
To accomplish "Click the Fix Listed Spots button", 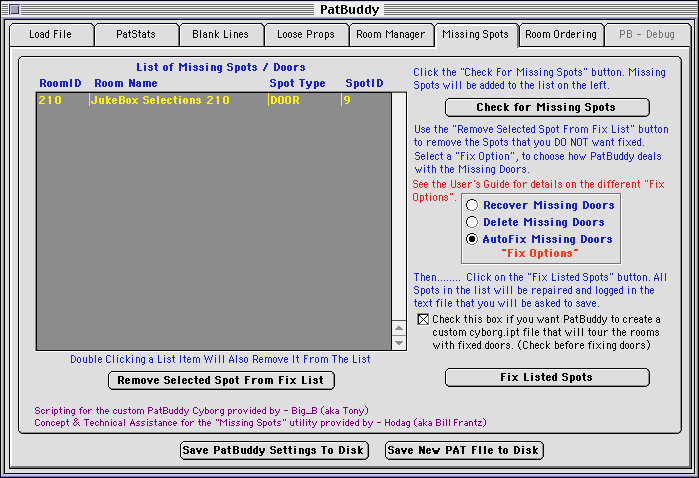I will coord(547,378).
